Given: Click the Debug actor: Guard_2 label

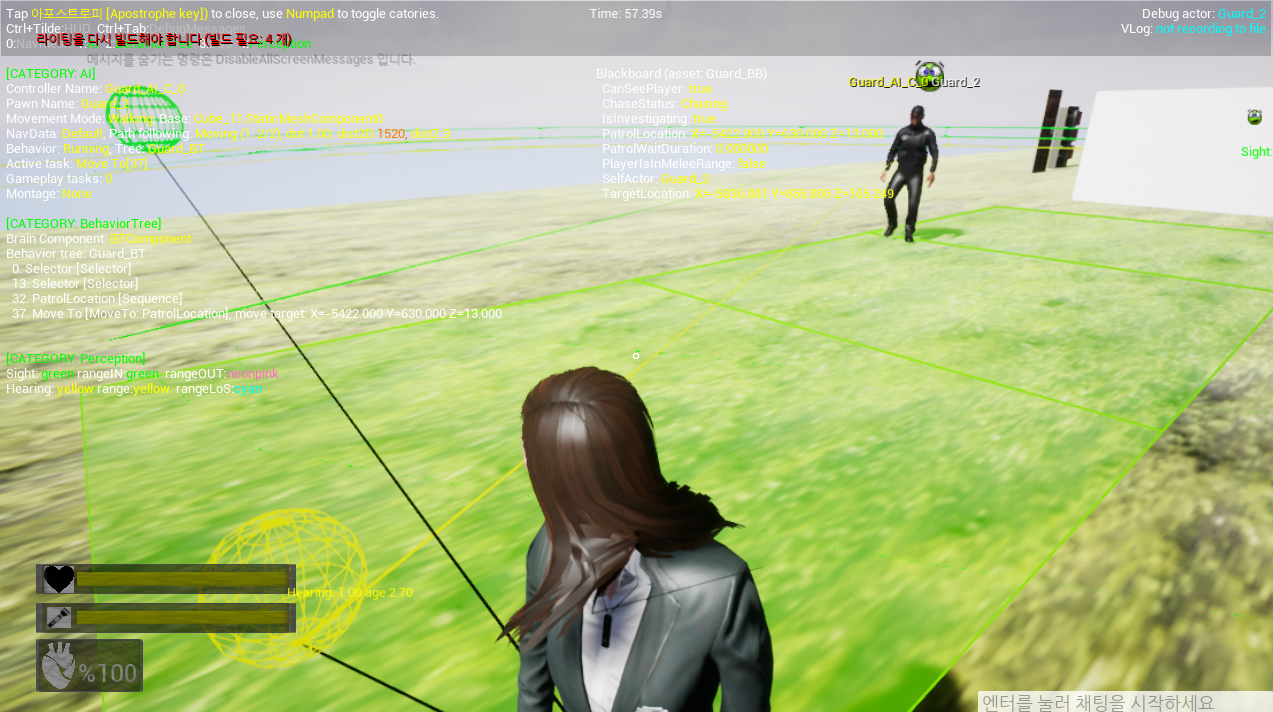Looking at the screenshot, I should [1204, 14].
